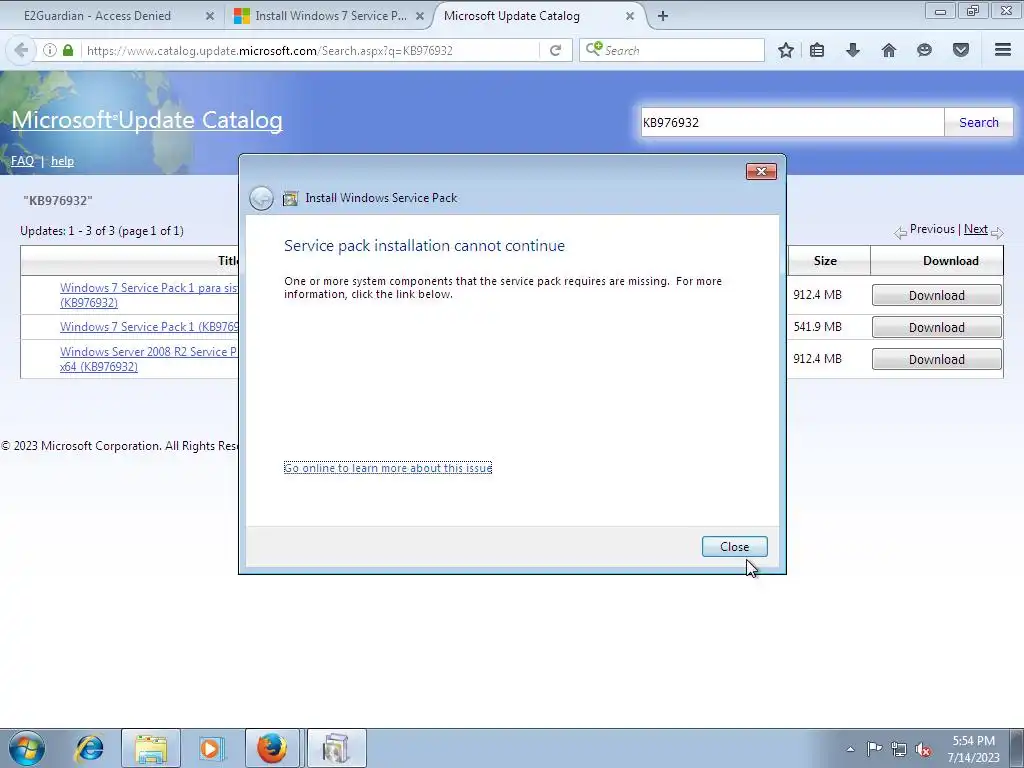The width and height of the screenshot is (1024, 768).
Task: Click the 'Updates: 1 - 3 of 3' text
Action: point(102,231)
